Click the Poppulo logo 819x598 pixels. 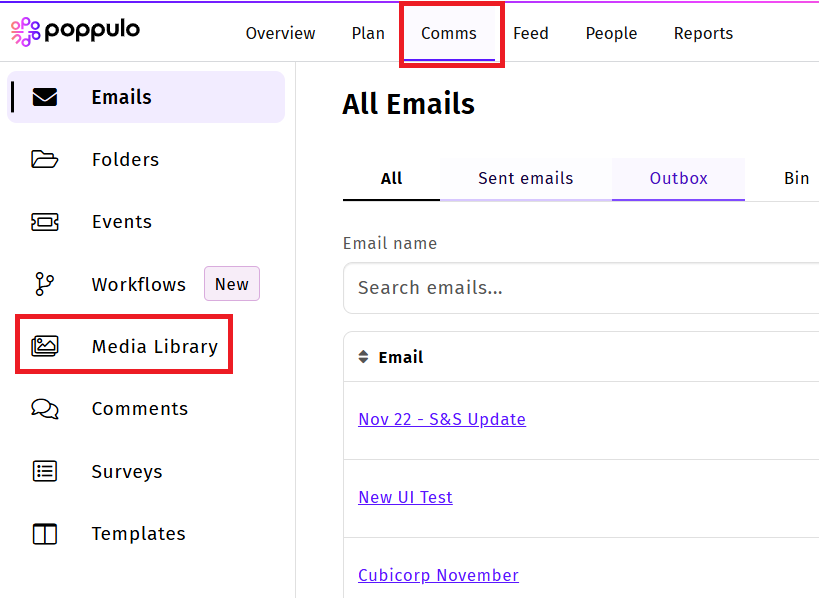(x=75, y=32)
